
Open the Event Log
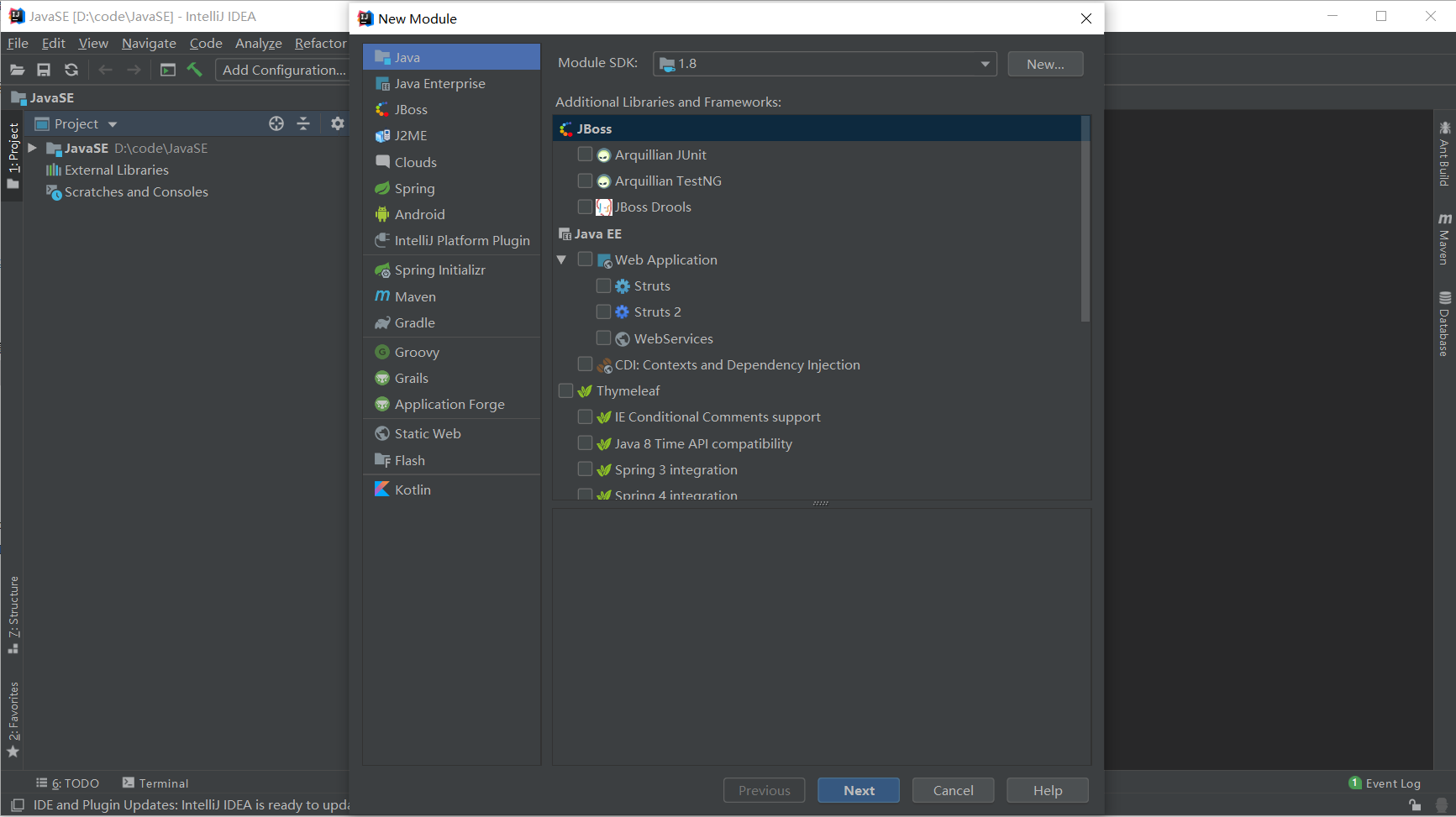[x=1385, y=783]
